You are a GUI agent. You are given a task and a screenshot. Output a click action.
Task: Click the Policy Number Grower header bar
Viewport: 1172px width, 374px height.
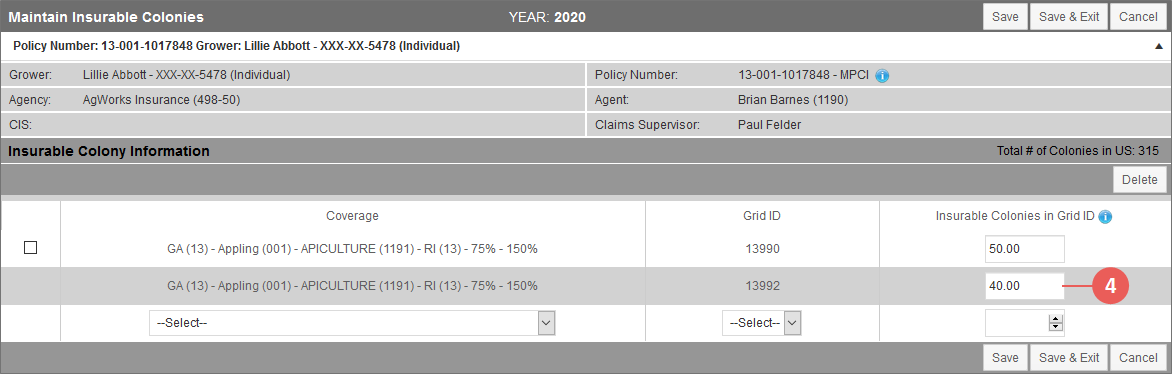click(x=585, y=46)
